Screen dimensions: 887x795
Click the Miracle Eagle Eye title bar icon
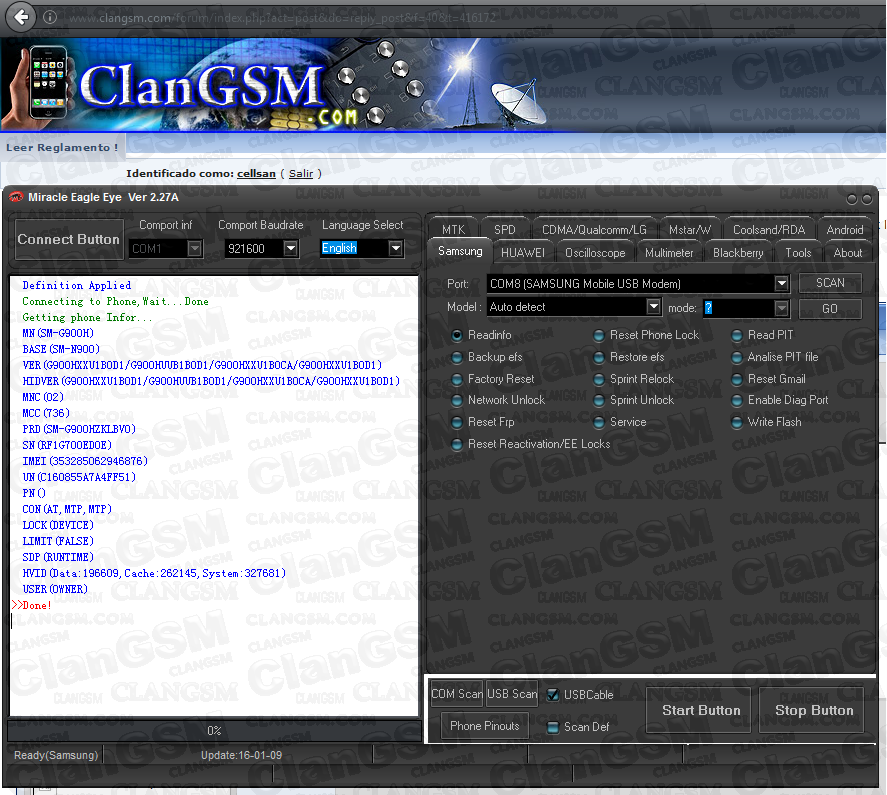tap(16, 197)
